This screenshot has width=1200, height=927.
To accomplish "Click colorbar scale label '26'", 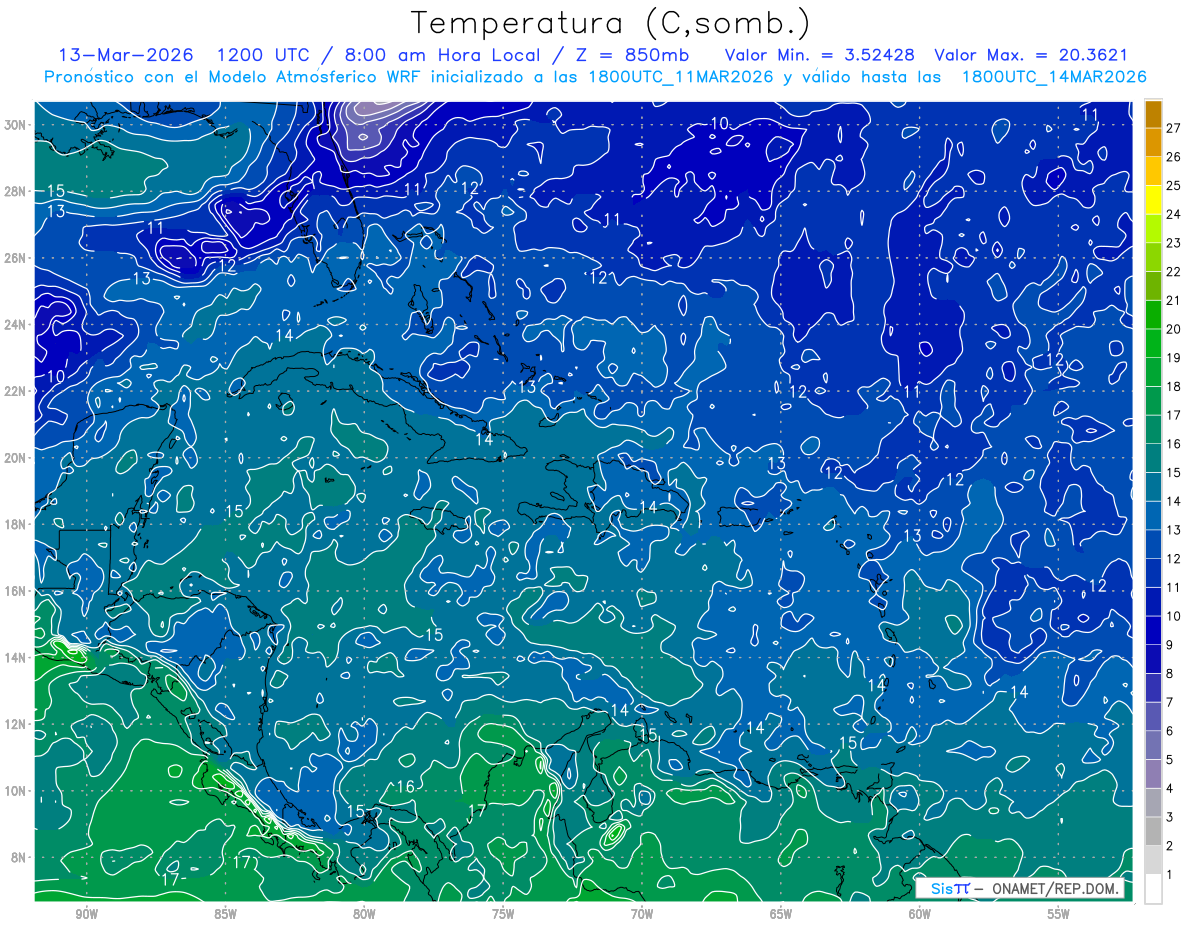I will (1174, 157).
